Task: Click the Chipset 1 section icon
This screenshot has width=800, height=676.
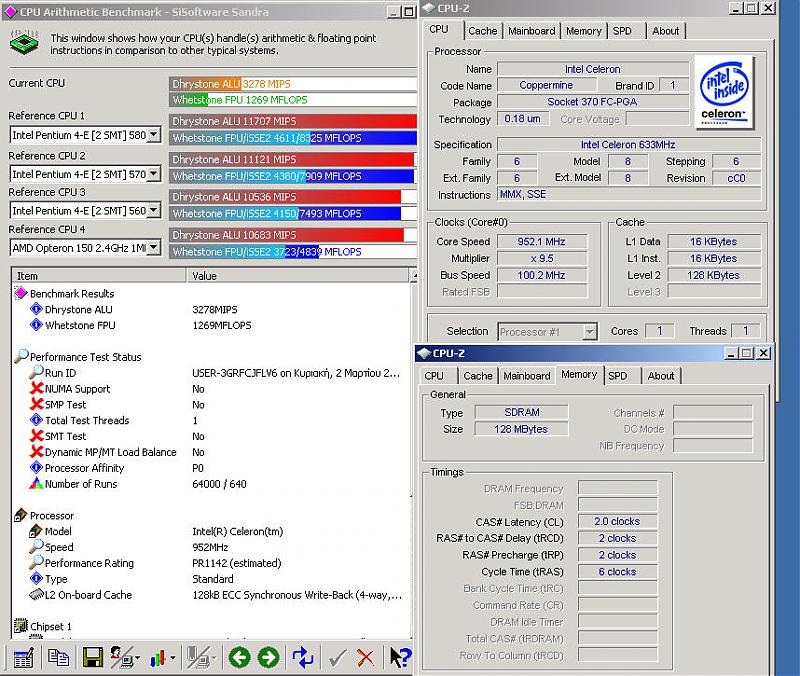Action: tap(21, 625)
